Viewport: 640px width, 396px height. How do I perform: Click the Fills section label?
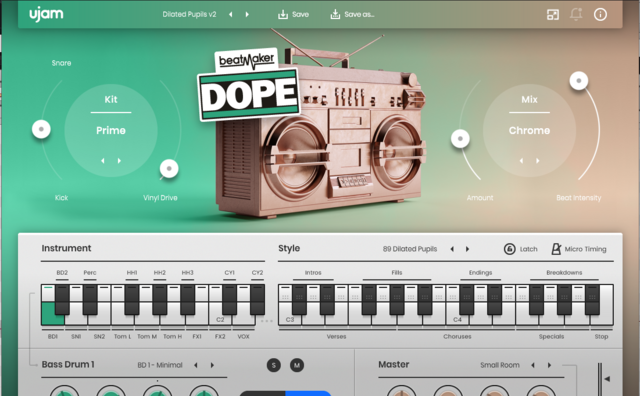click(397, 273)
